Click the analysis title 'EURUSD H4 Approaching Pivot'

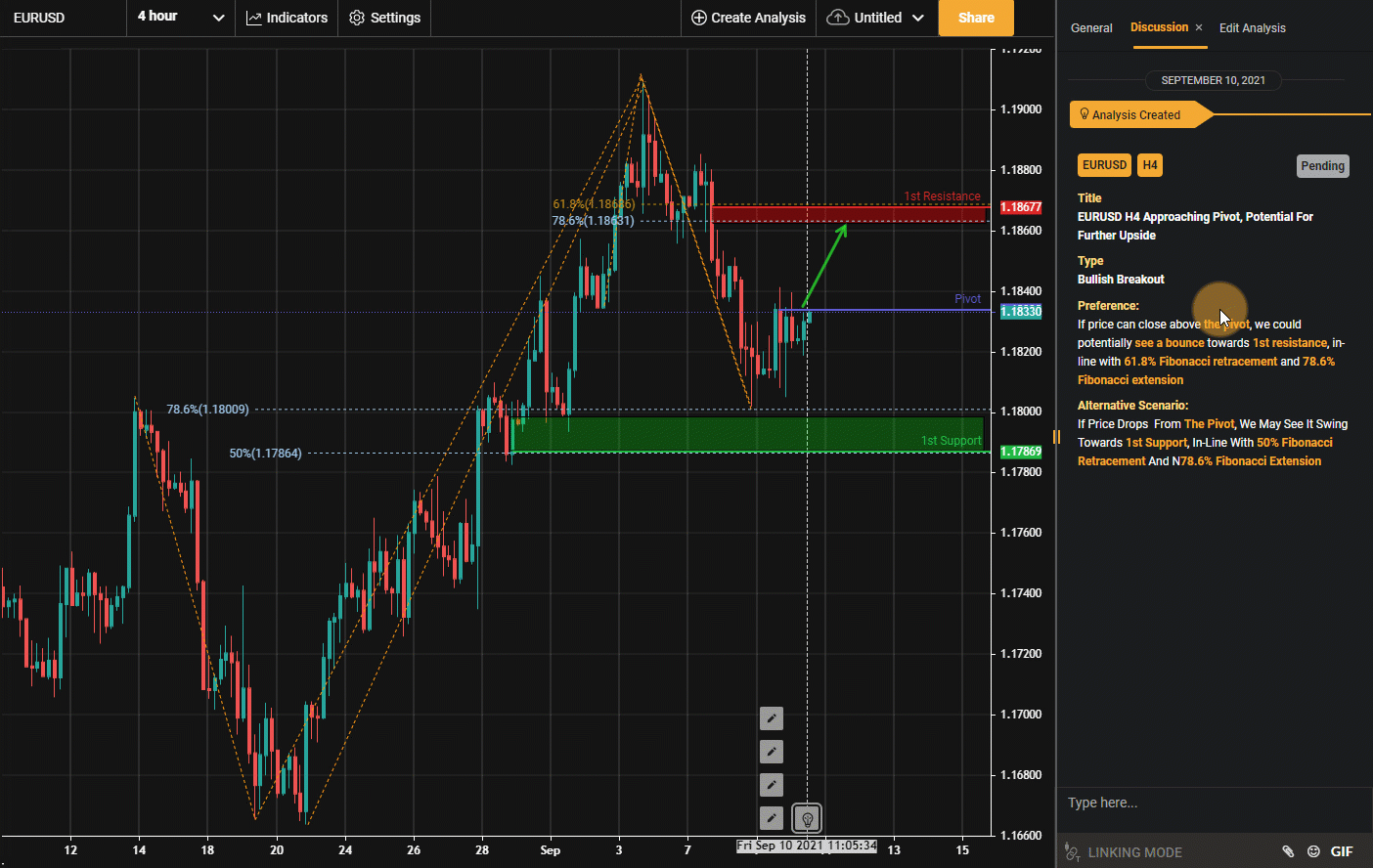1195,226
